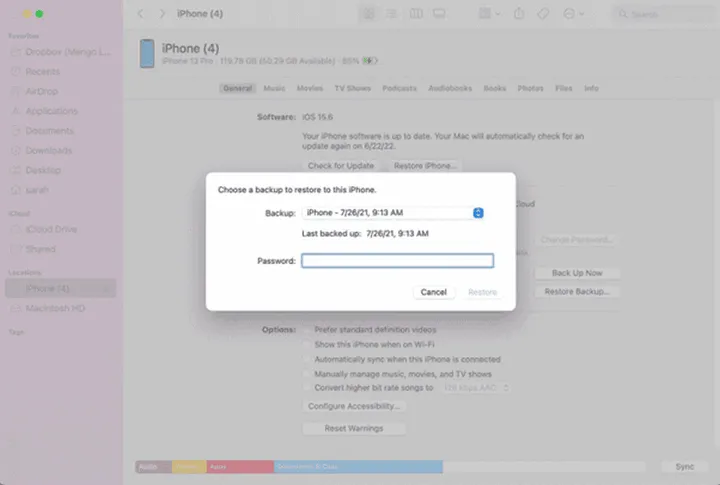Toggle Manually manage music, movies, and TV shows
This screenshot has height=485, width=720.
pos(307,373)
